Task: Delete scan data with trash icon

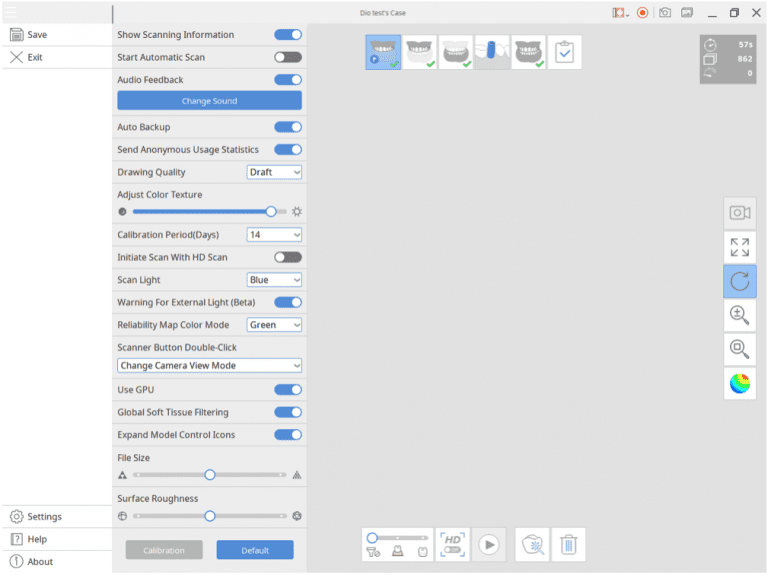Action: 569,545
